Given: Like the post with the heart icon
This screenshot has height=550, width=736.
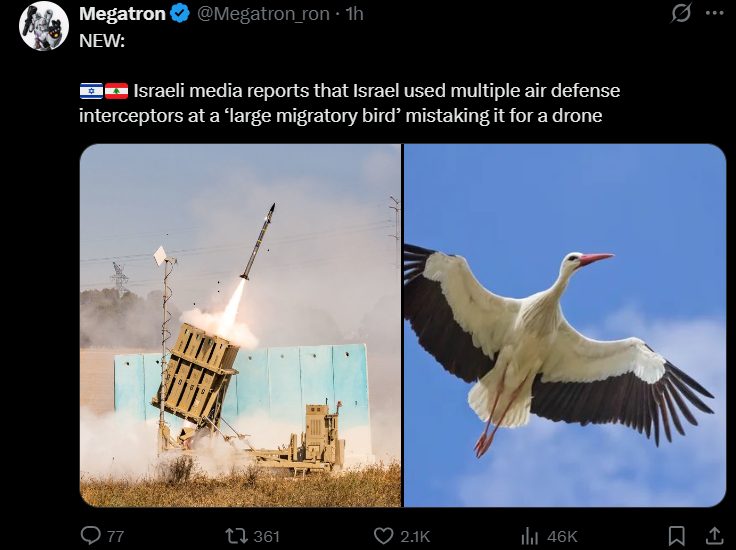Looking at the screenshot, I should click(x=383, y=535).
